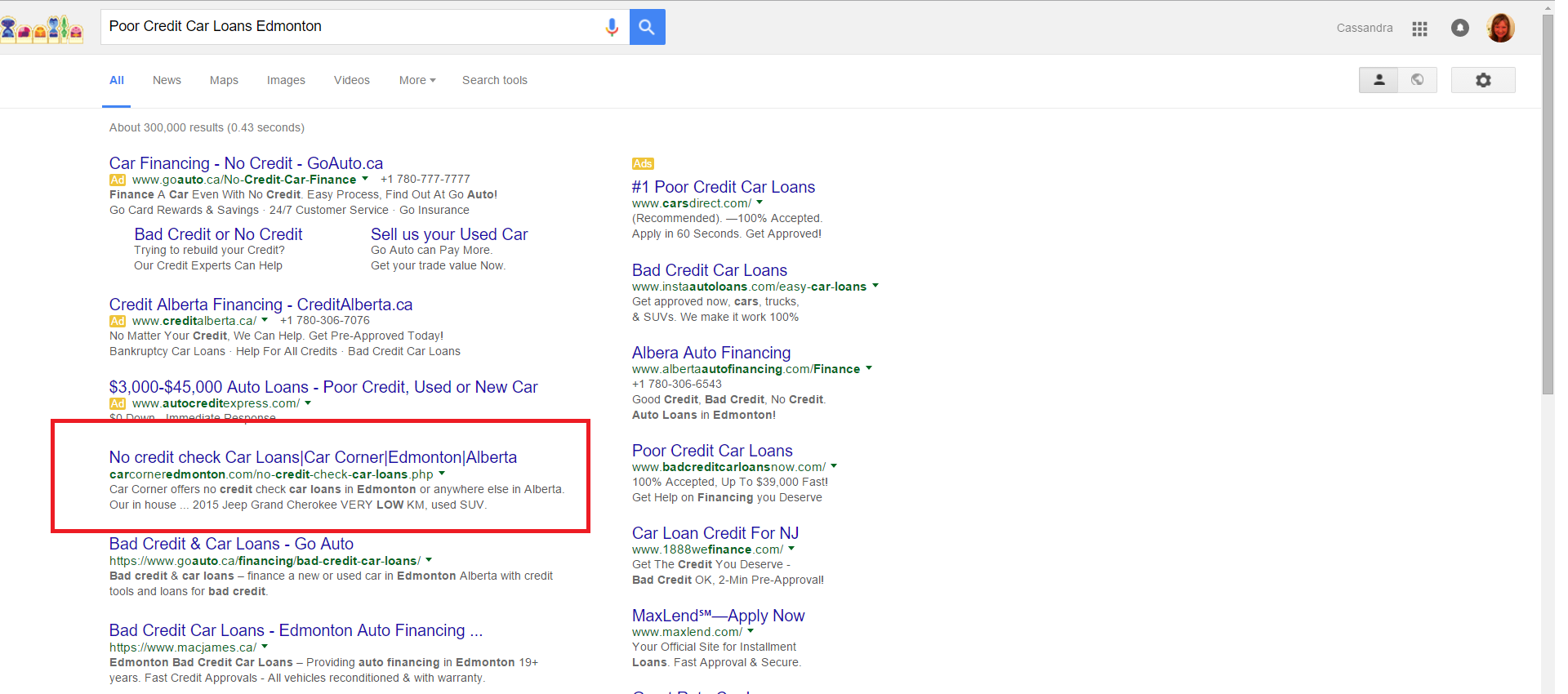Viewport: 1568px width, 694px height.
Task: Expand arrow next to carsdirect.com URL
Action: (759, 202)
